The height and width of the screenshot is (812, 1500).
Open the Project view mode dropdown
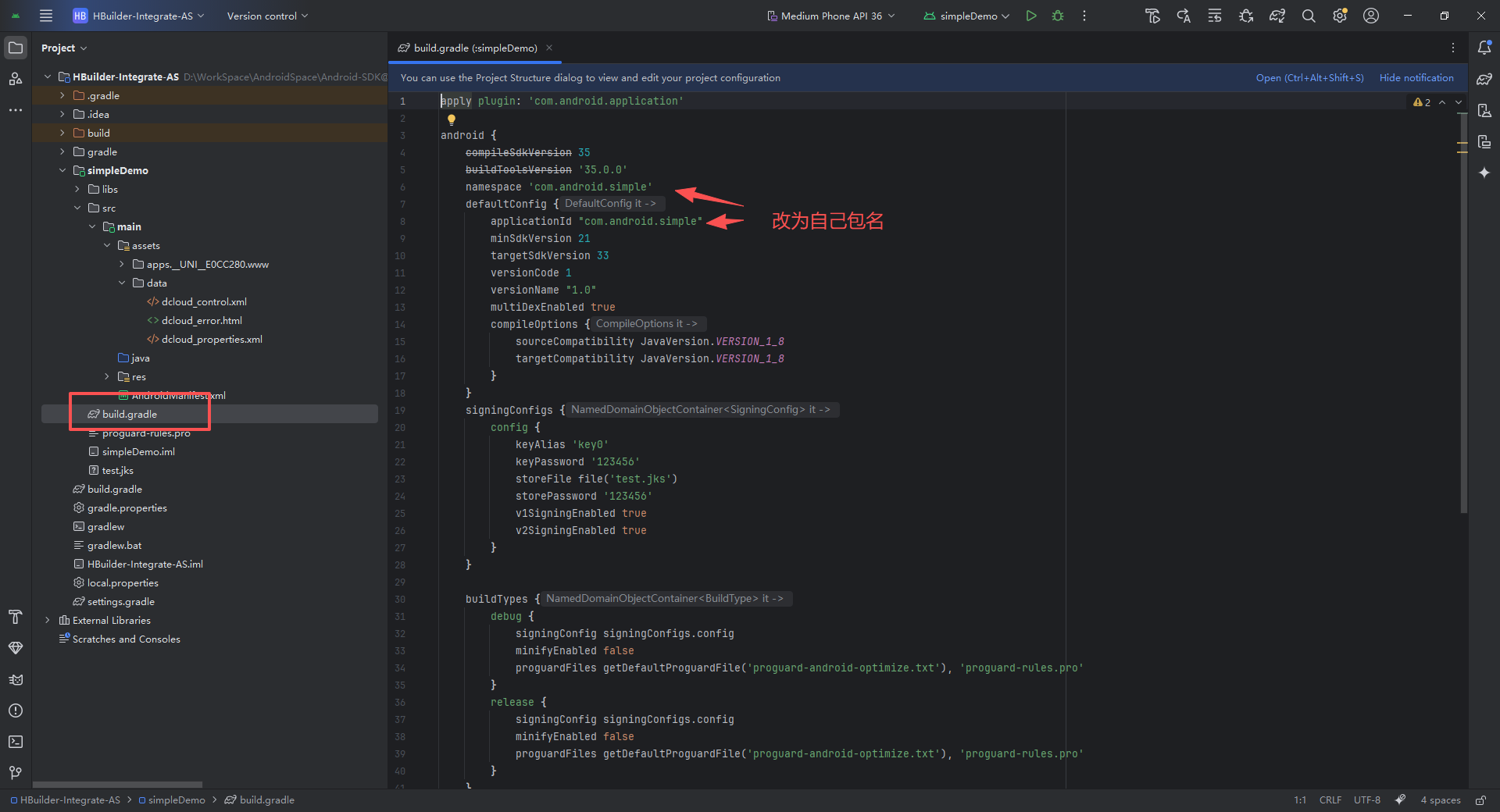pos(64,48)
